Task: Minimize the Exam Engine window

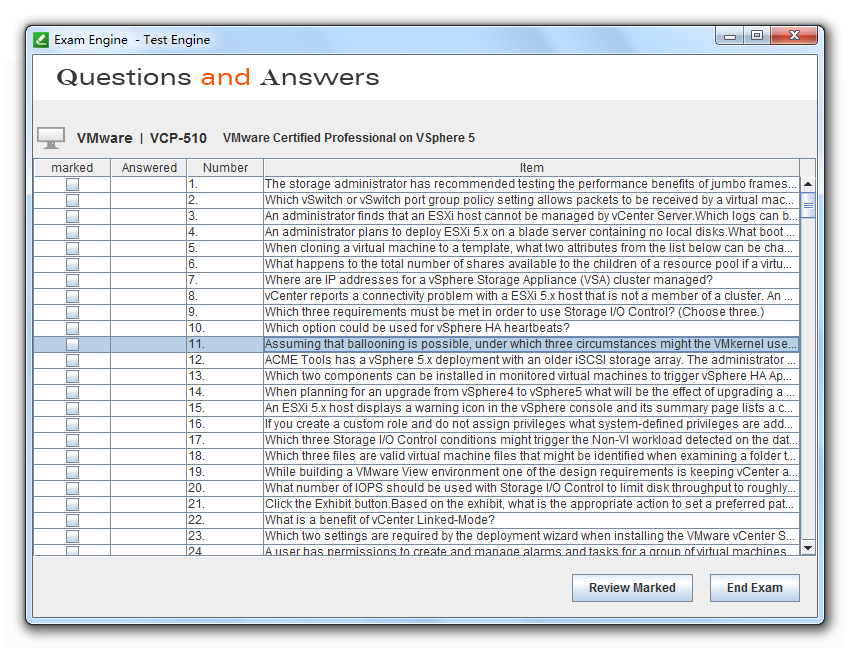Action: tap(730, 36)
